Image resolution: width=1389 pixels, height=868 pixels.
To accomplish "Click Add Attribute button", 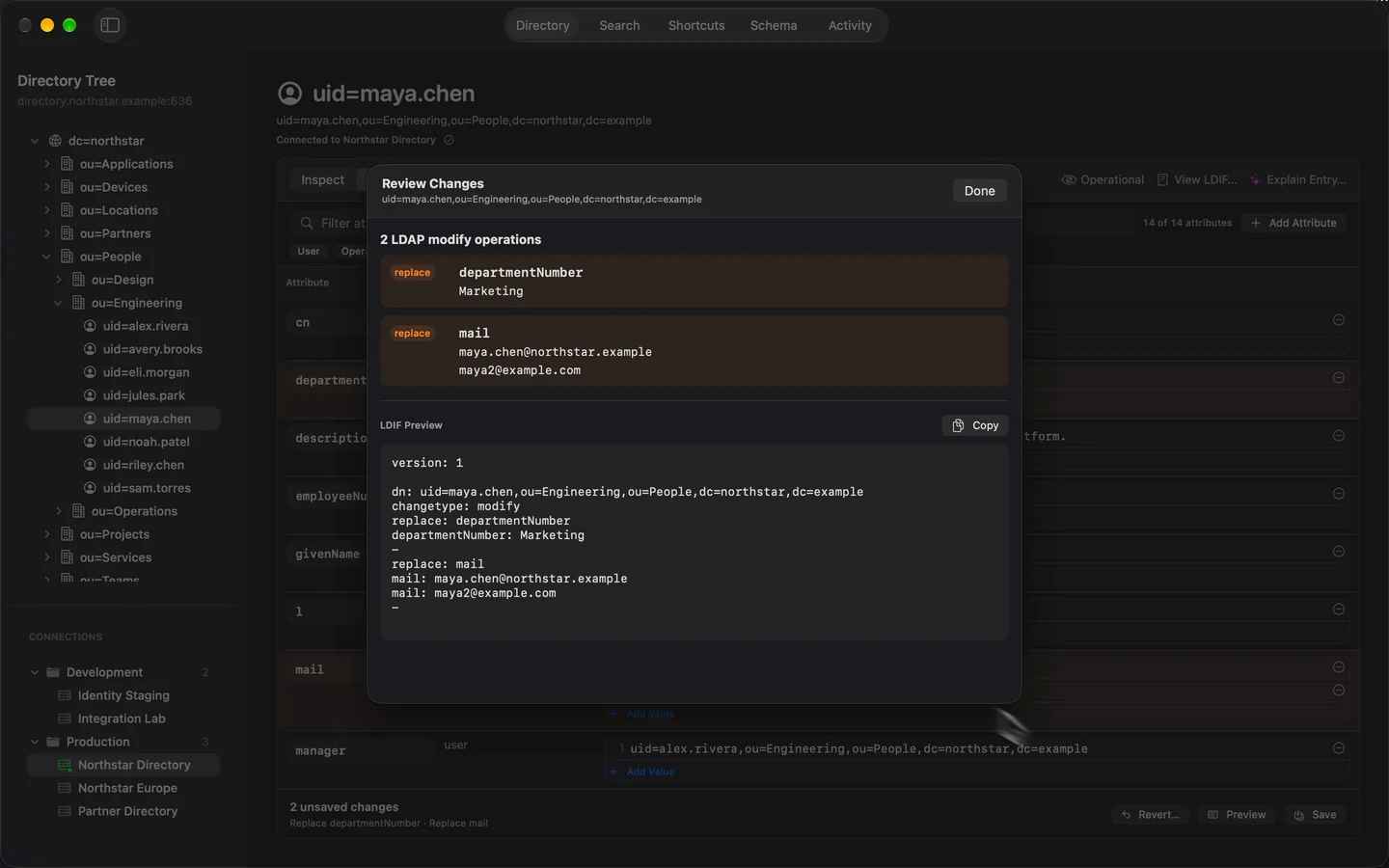I will [1294, 223].
